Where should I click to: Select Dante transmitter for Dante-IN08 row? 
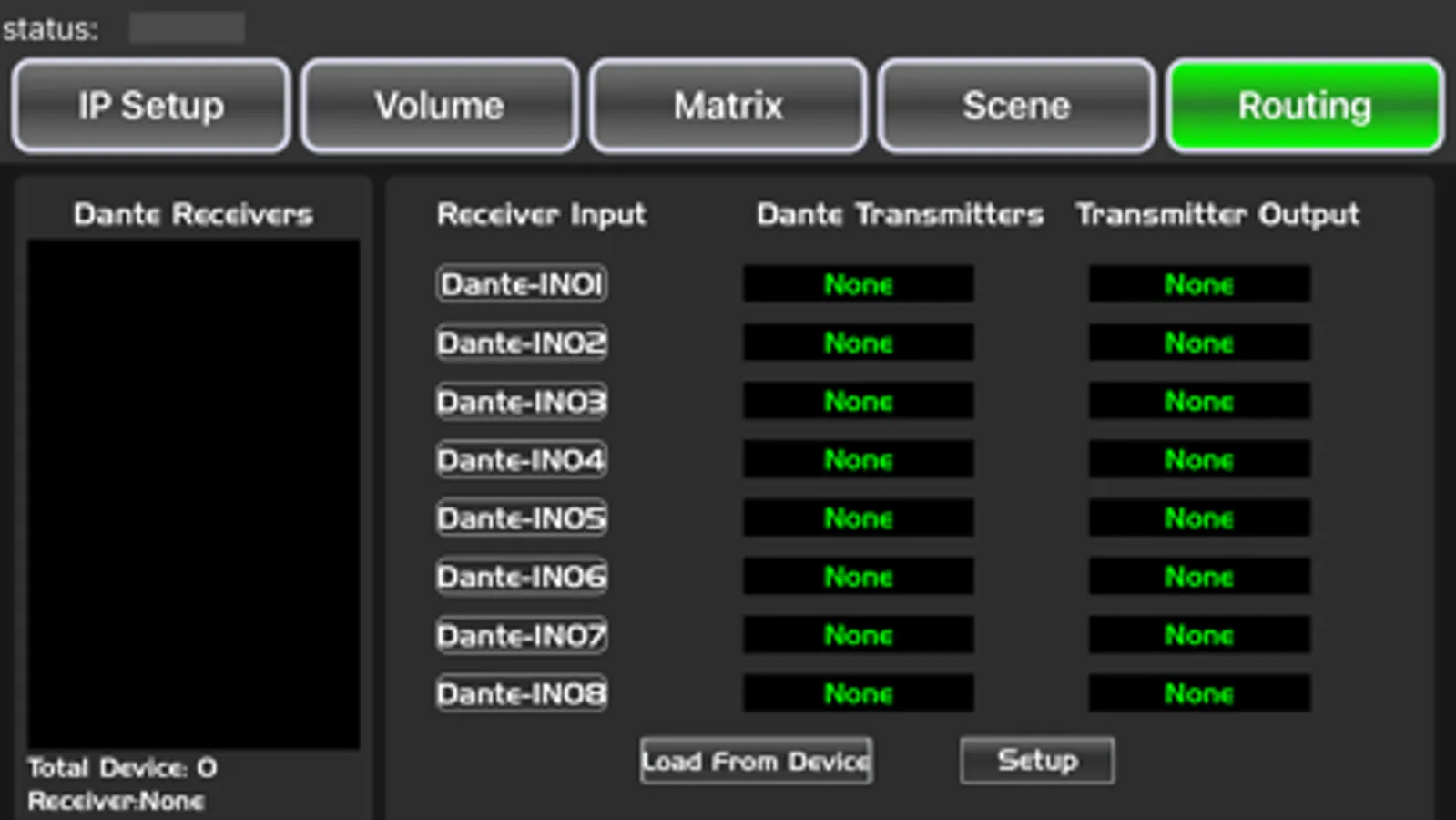click(x=859, y=693)
